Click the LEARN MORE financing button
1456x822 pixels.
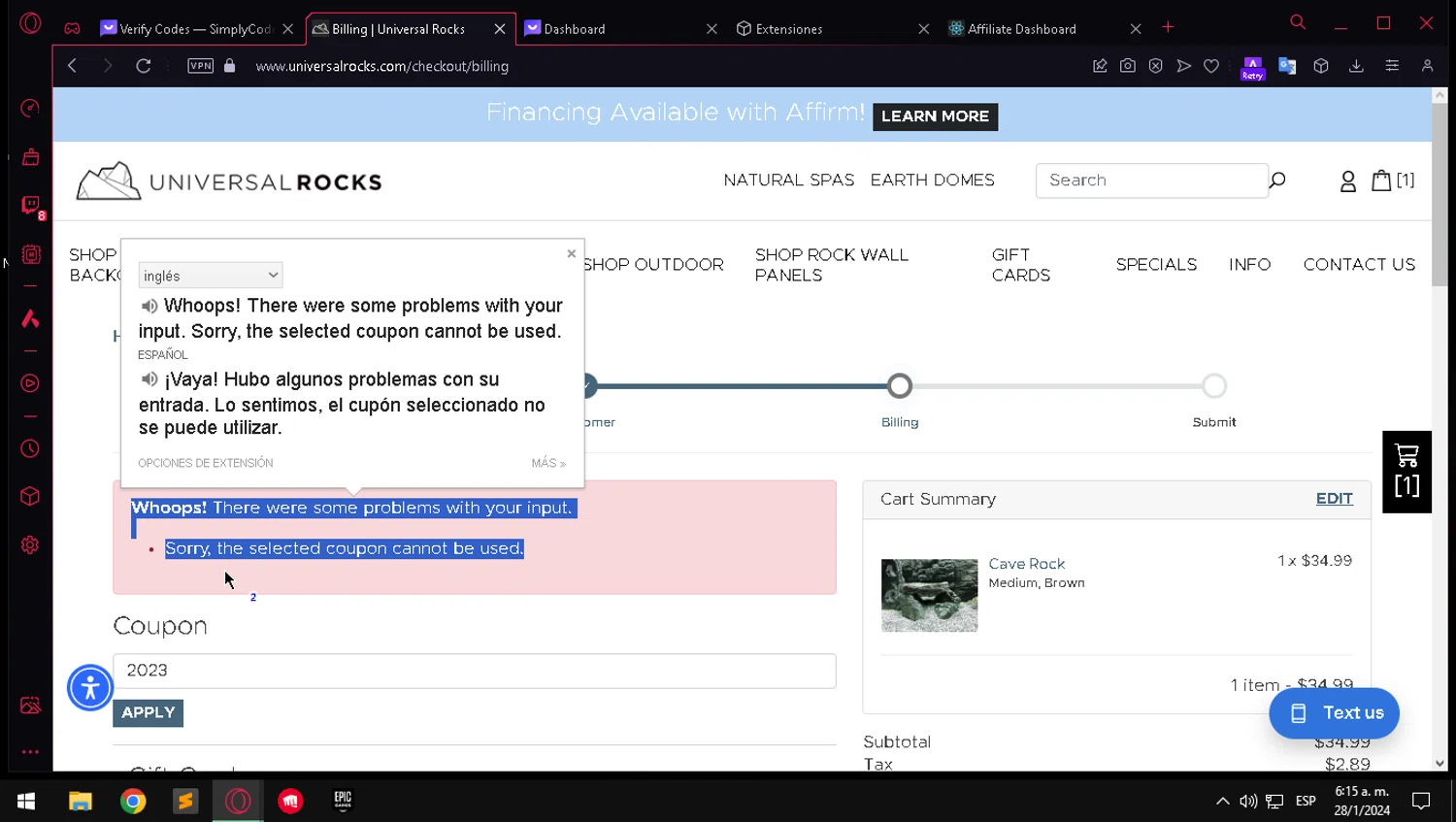pos(935,116)
